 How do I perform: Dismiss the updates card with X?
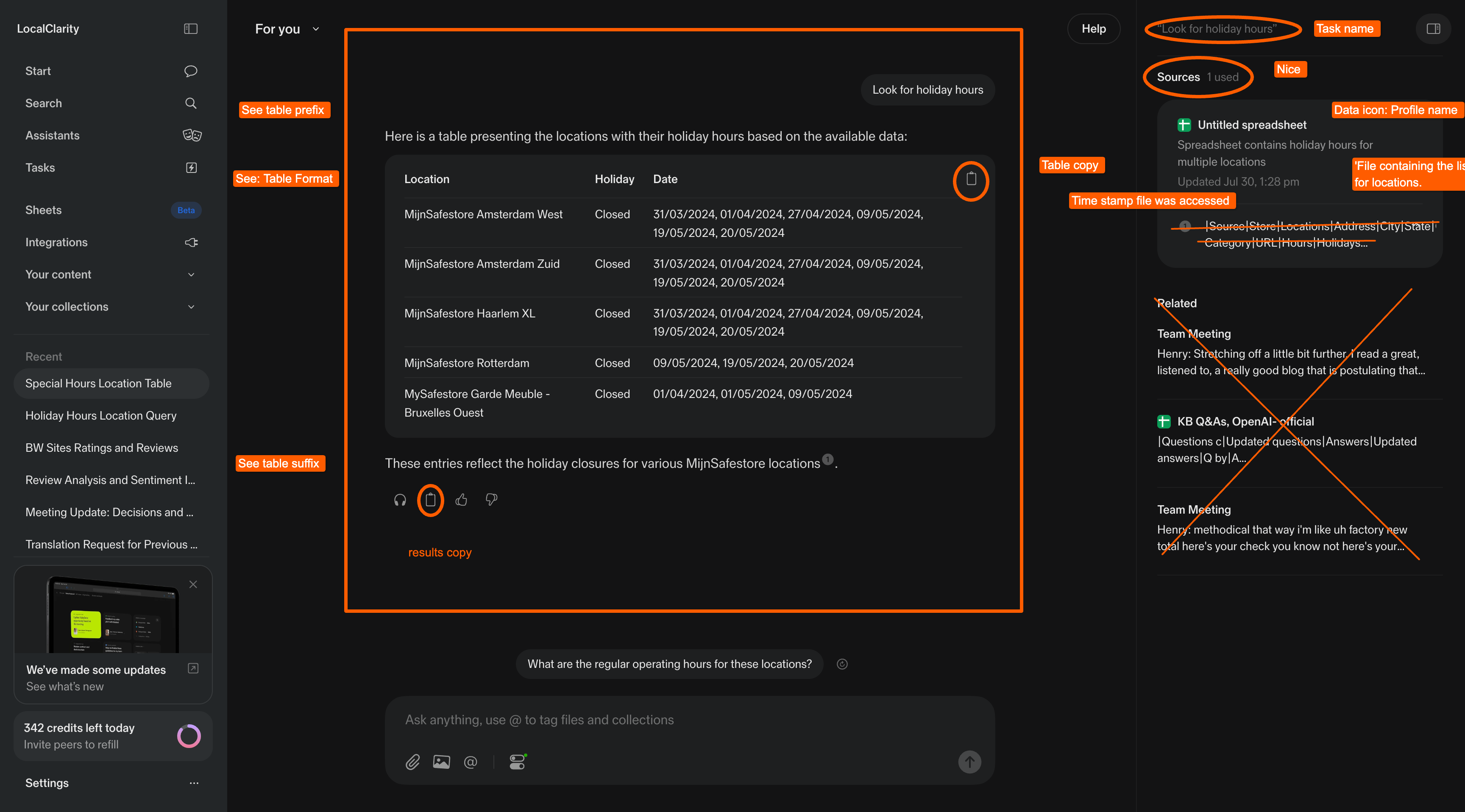pyautogui.click(x=193, y=584)
